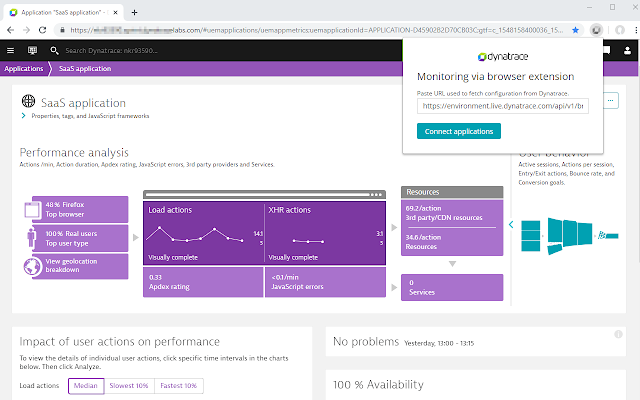Click Monitoring via browser extension title
Screen dimensions: 640x400
click(x=496, y=76)
